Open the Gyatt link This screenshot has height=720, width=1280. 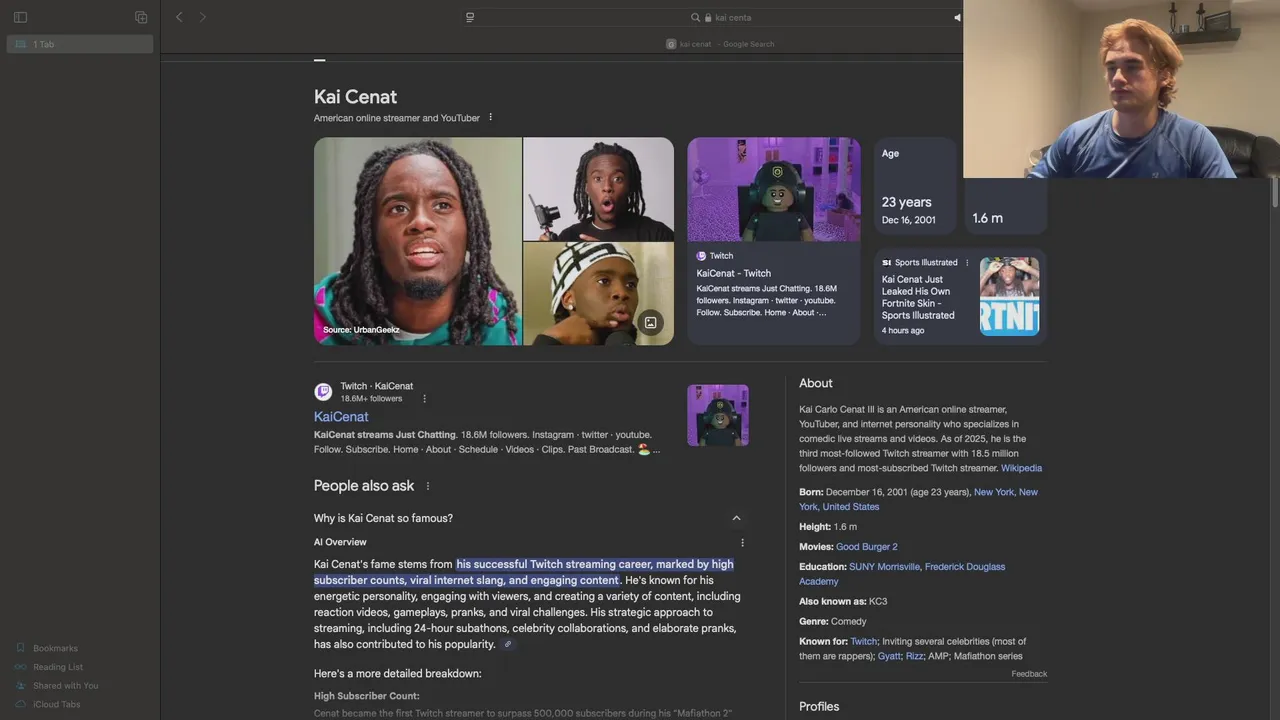coord(889,657)
